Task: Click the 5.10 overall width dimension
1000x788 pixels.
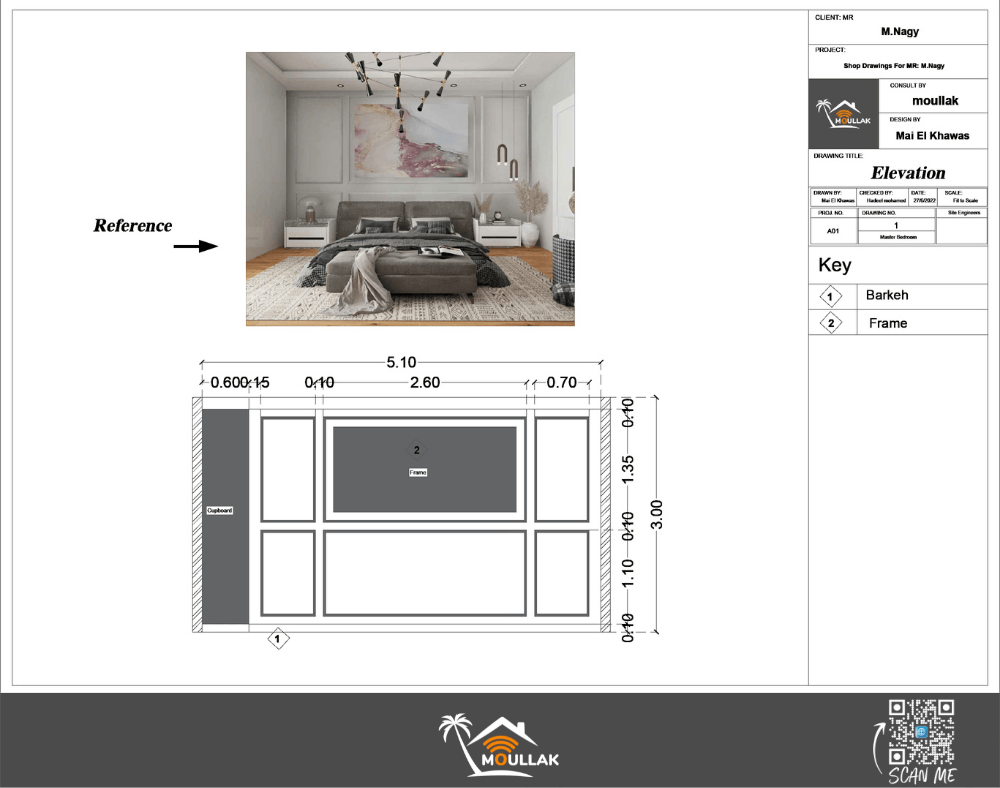Action: pos(400,363)
